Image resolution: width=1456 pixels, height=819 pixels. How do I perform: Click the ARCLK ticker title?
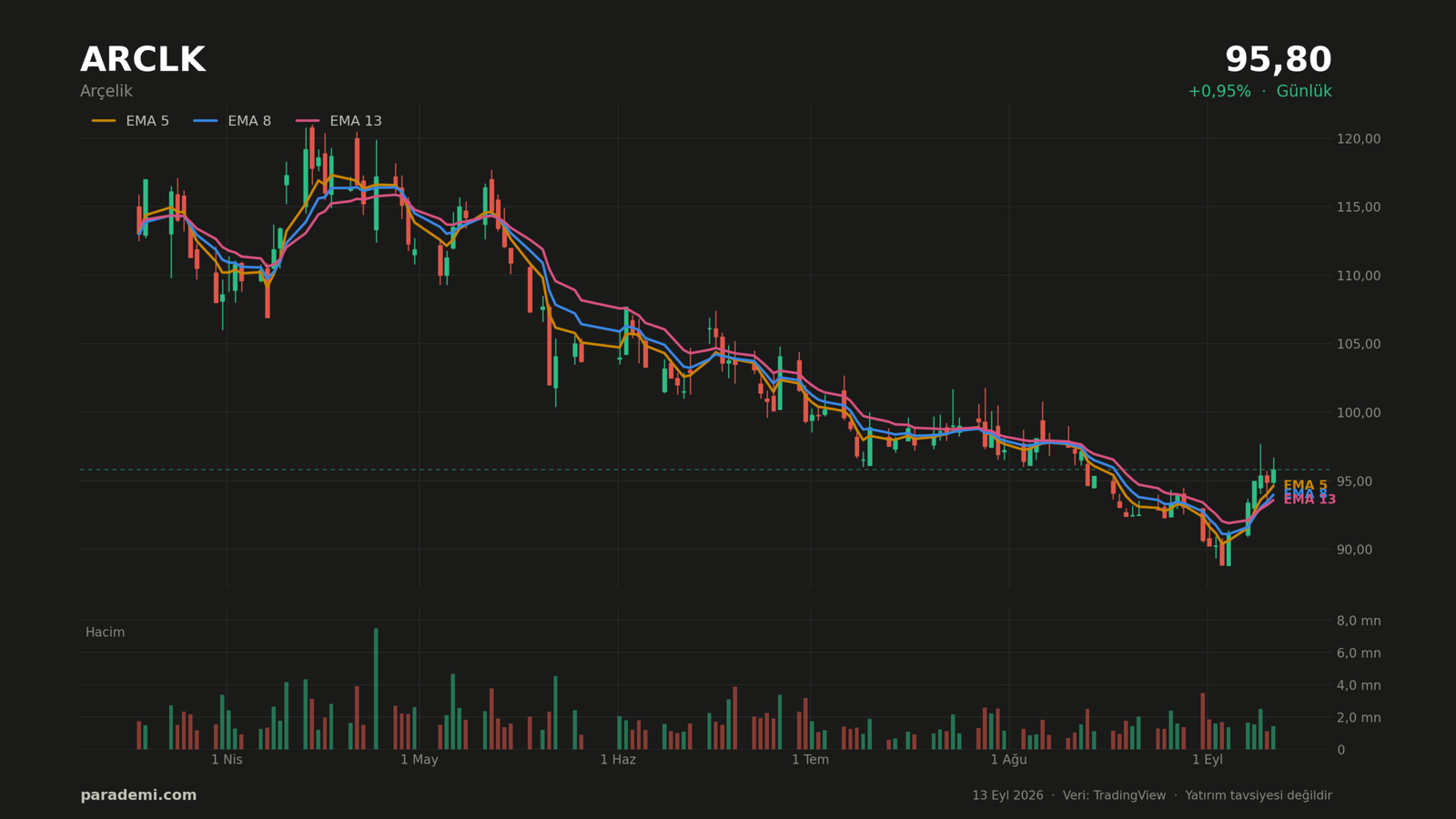(143, 61)
